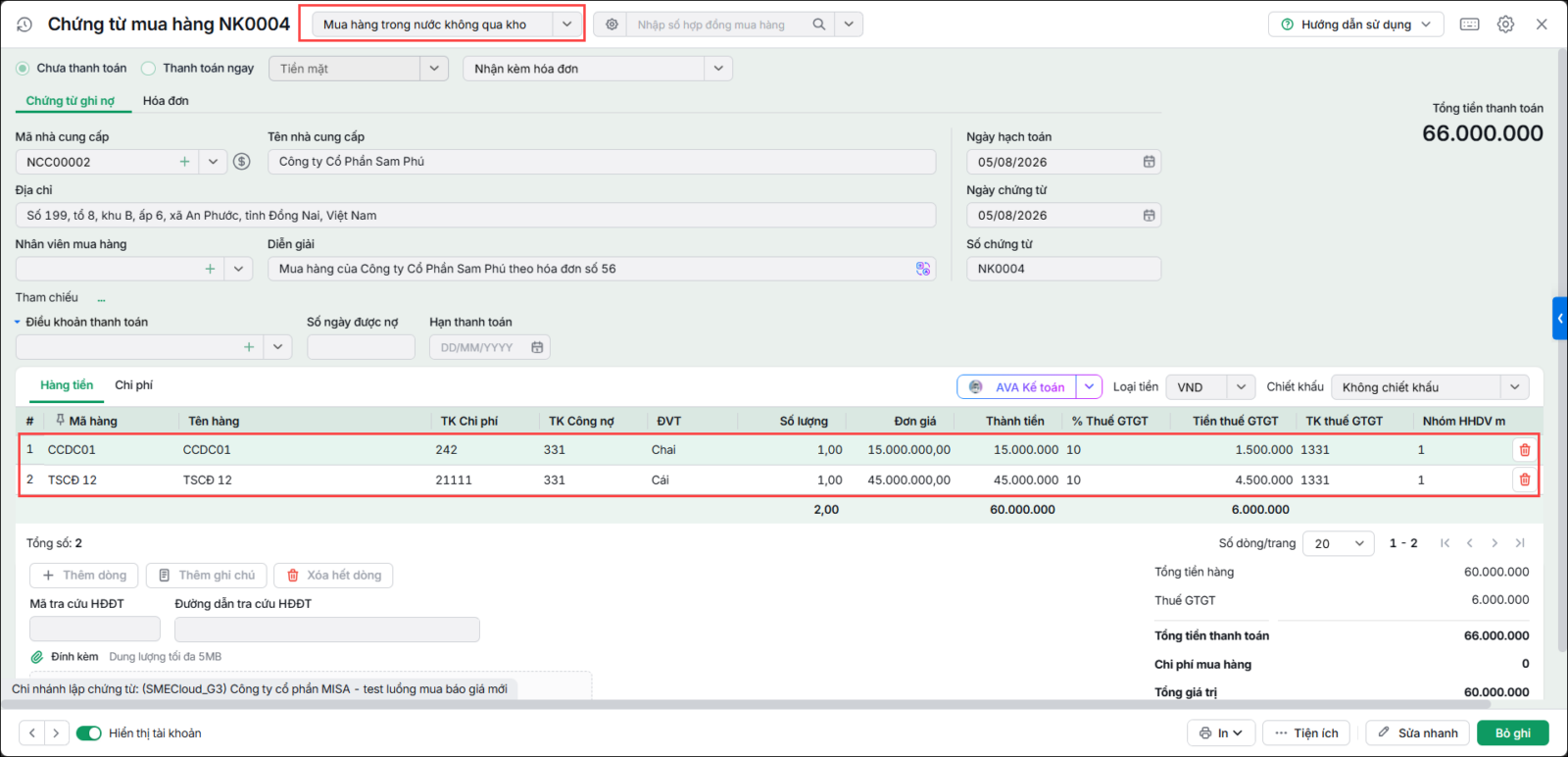Click the plus icon in Điều khoản thanh toán
Screen dimensions: 1568x757
tap(249, 347)
